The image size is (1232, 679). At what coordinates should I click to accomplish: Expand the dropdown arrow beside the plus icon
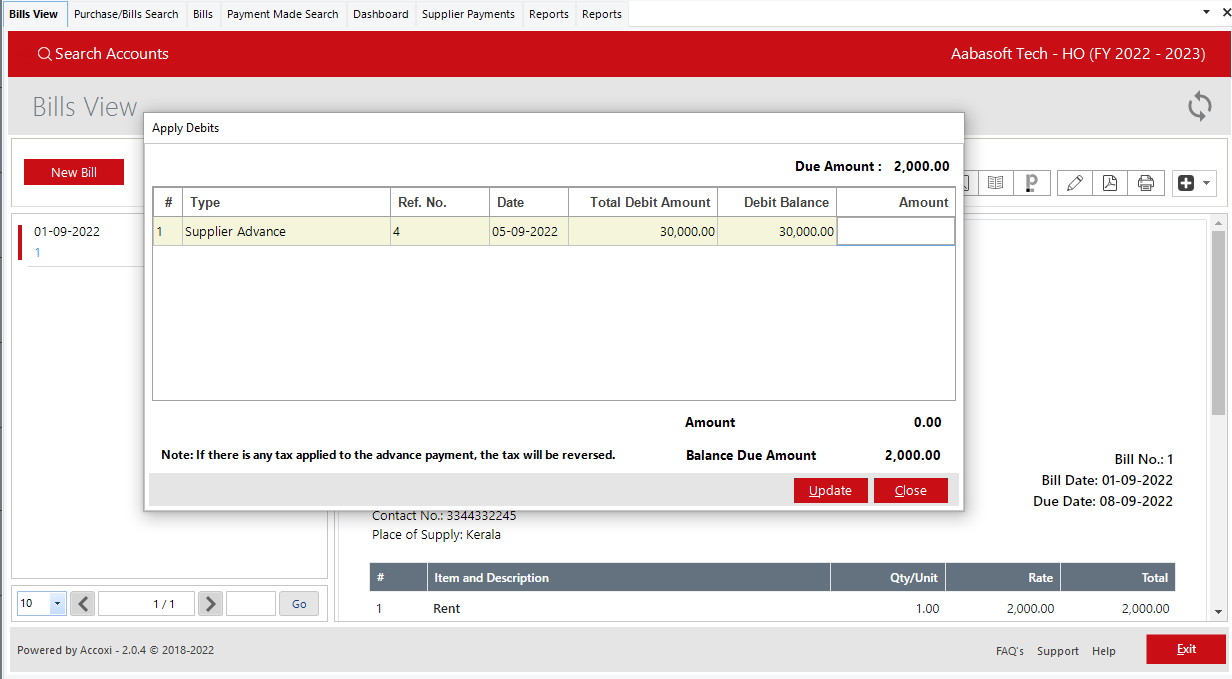(1207, 183)
